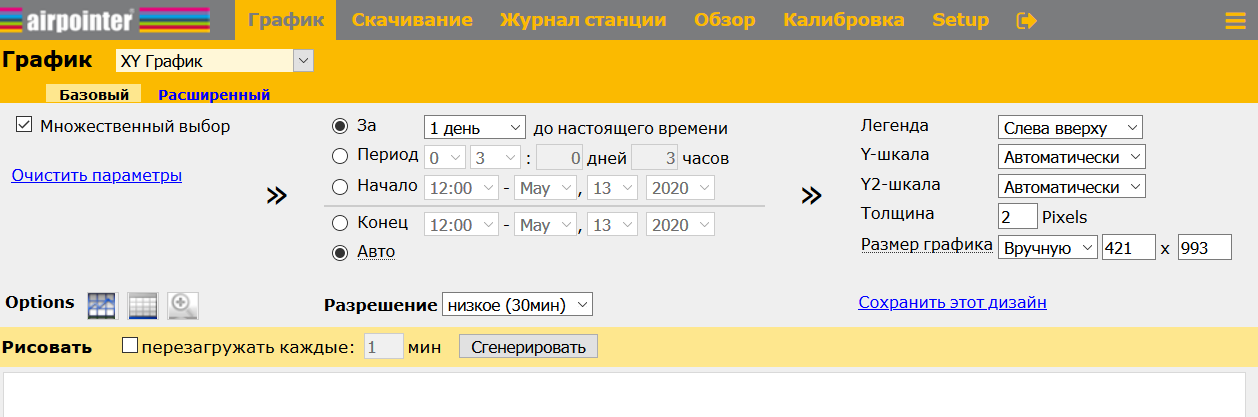Switch to the Расширенный tab
Image resolution: width=1258 pixels, height=417 pixels.
point(214,95)
